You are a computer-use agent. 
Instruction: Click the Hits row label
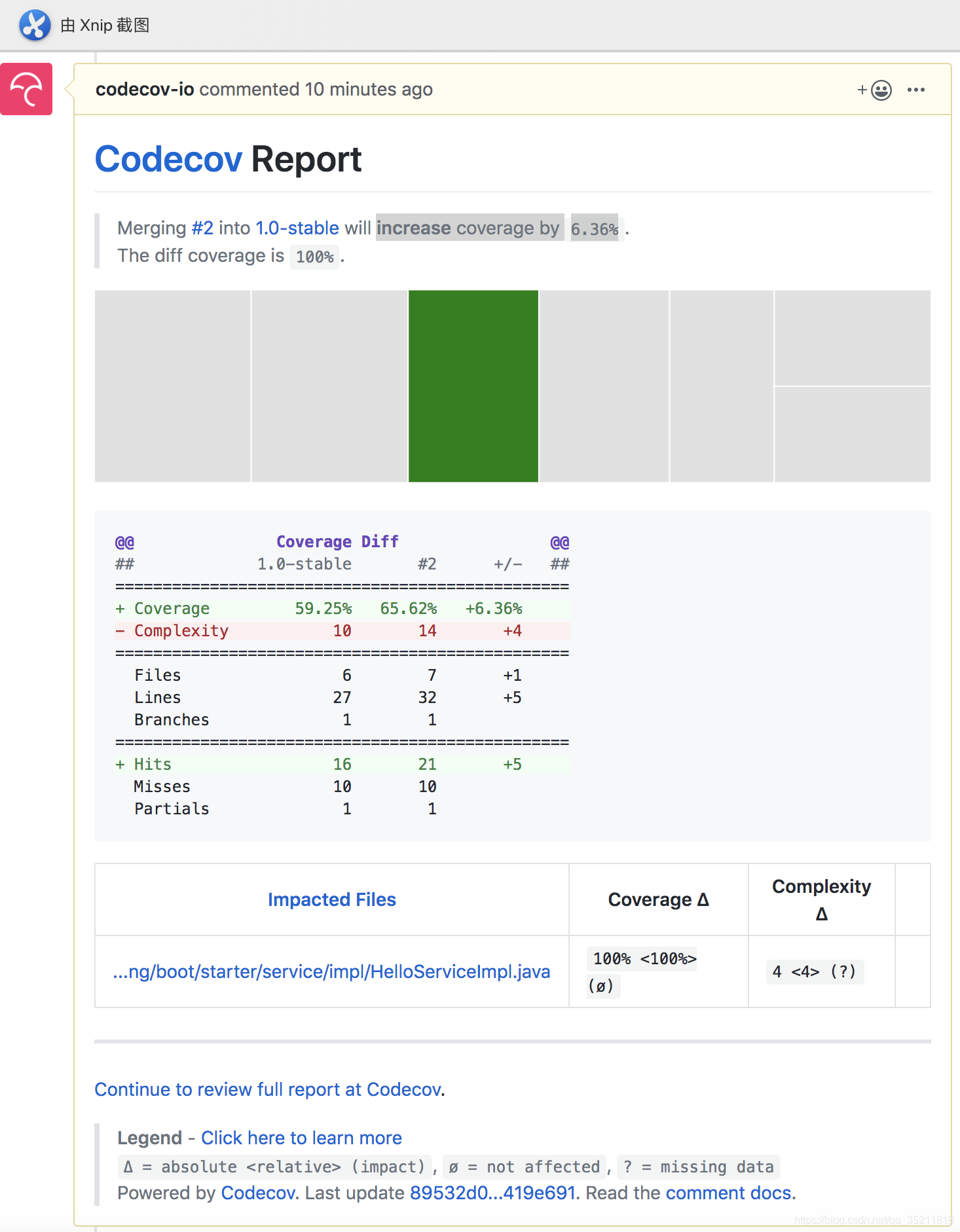(x=153, y=765)
